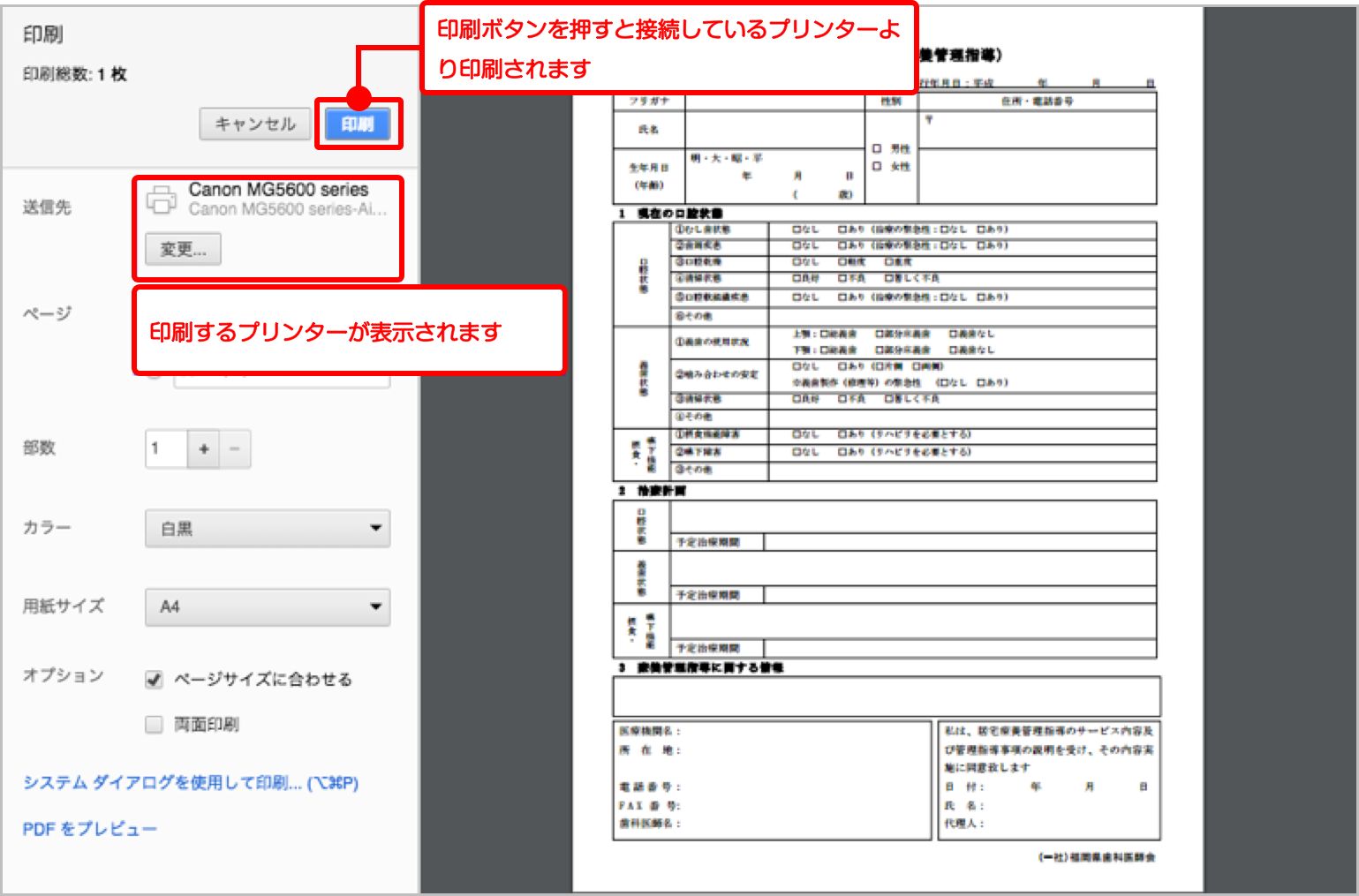1359x896 pixels.
Task: Select the Canon MG5600 series printer name
Action: [278, 190]
